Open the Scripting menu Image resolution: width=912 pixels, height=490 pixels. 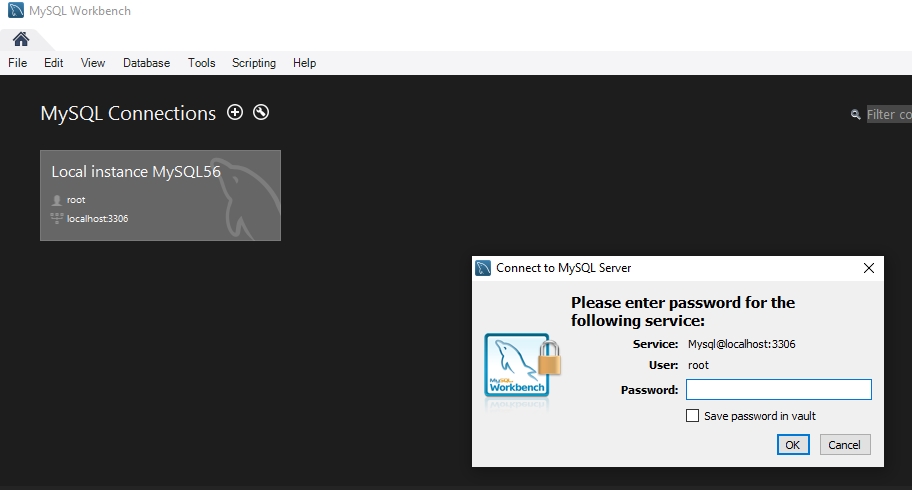(254, 63)
